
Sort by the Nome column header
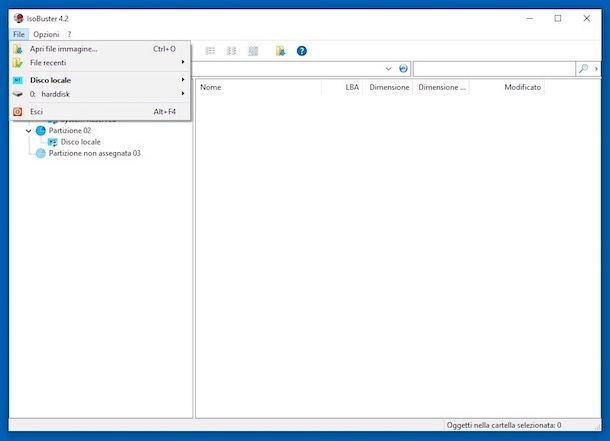pyautogui.click(x=259, y=87)
